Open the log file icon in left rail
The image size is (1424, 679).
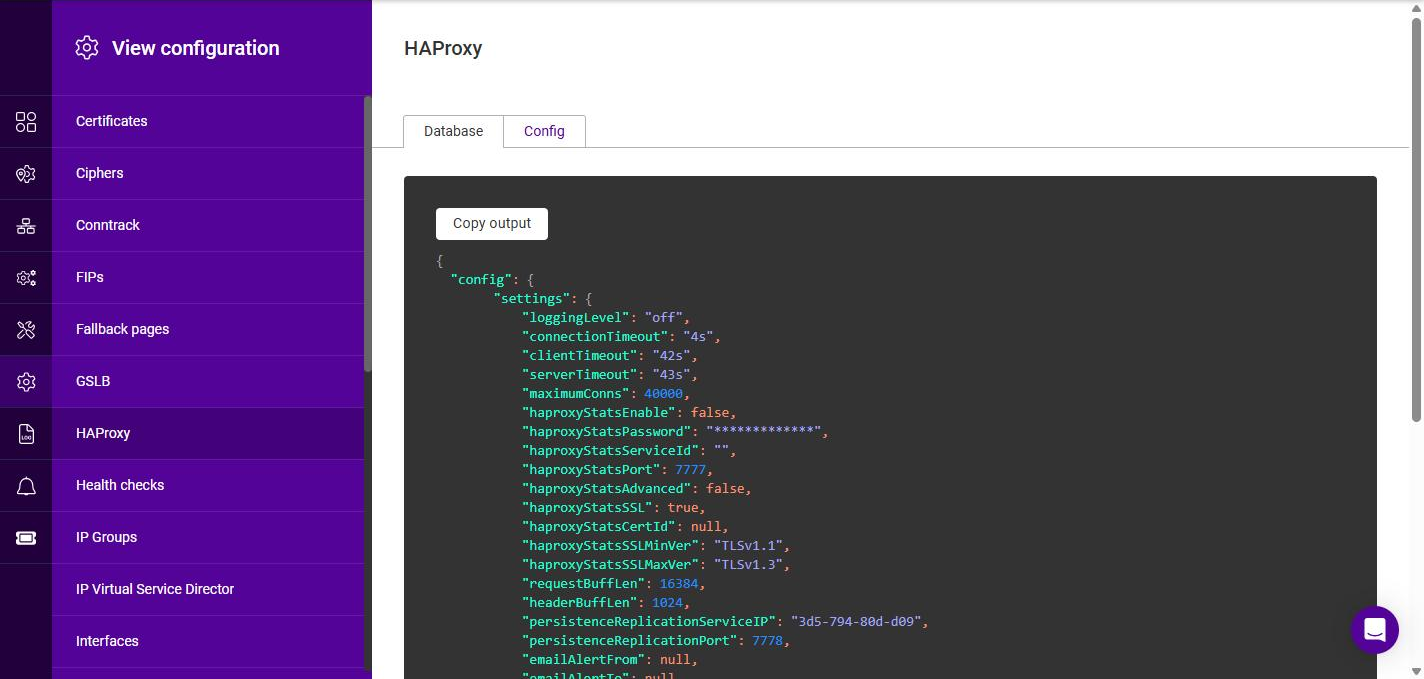coord(26,434)
